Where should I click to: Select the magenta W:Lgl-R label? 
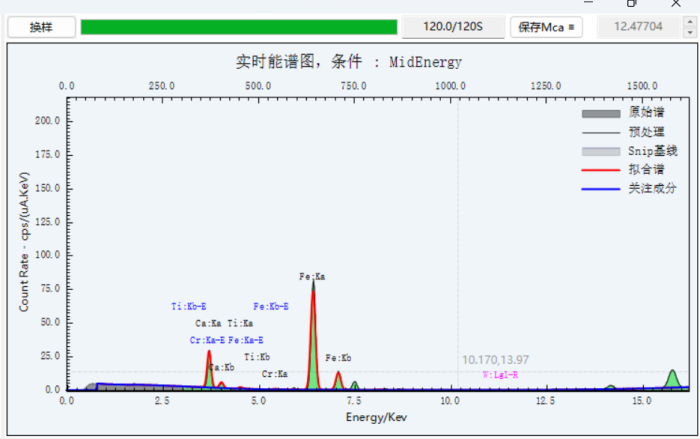[x=500, y=374]
